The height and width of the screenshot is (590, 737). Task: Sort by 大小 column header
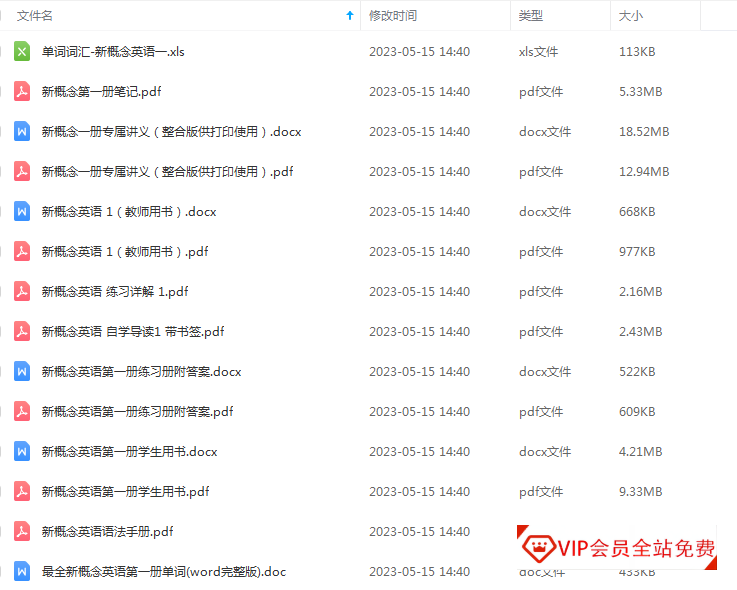[631, 16]
